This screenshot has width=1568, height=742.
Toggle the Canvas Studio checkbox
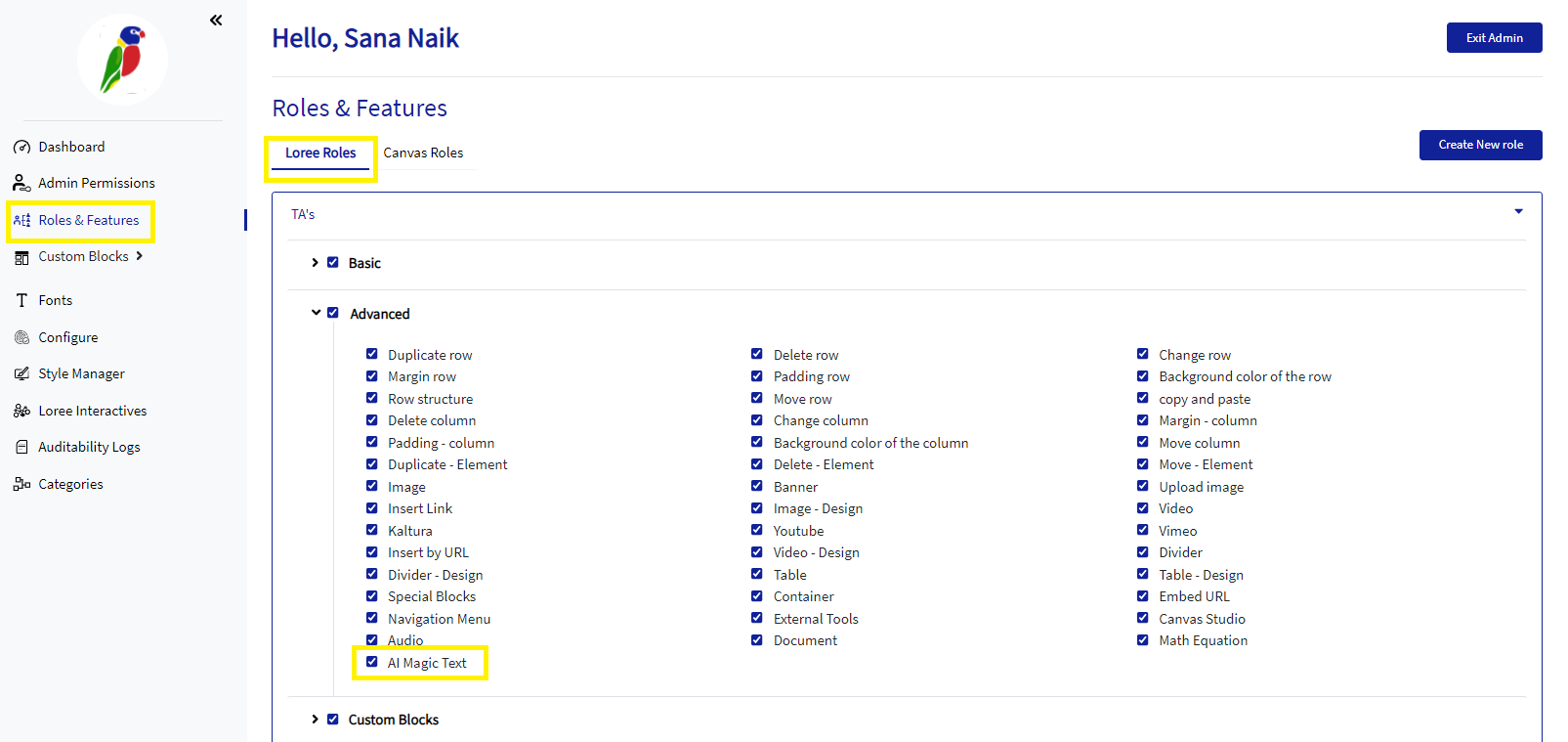point(1143,618)
